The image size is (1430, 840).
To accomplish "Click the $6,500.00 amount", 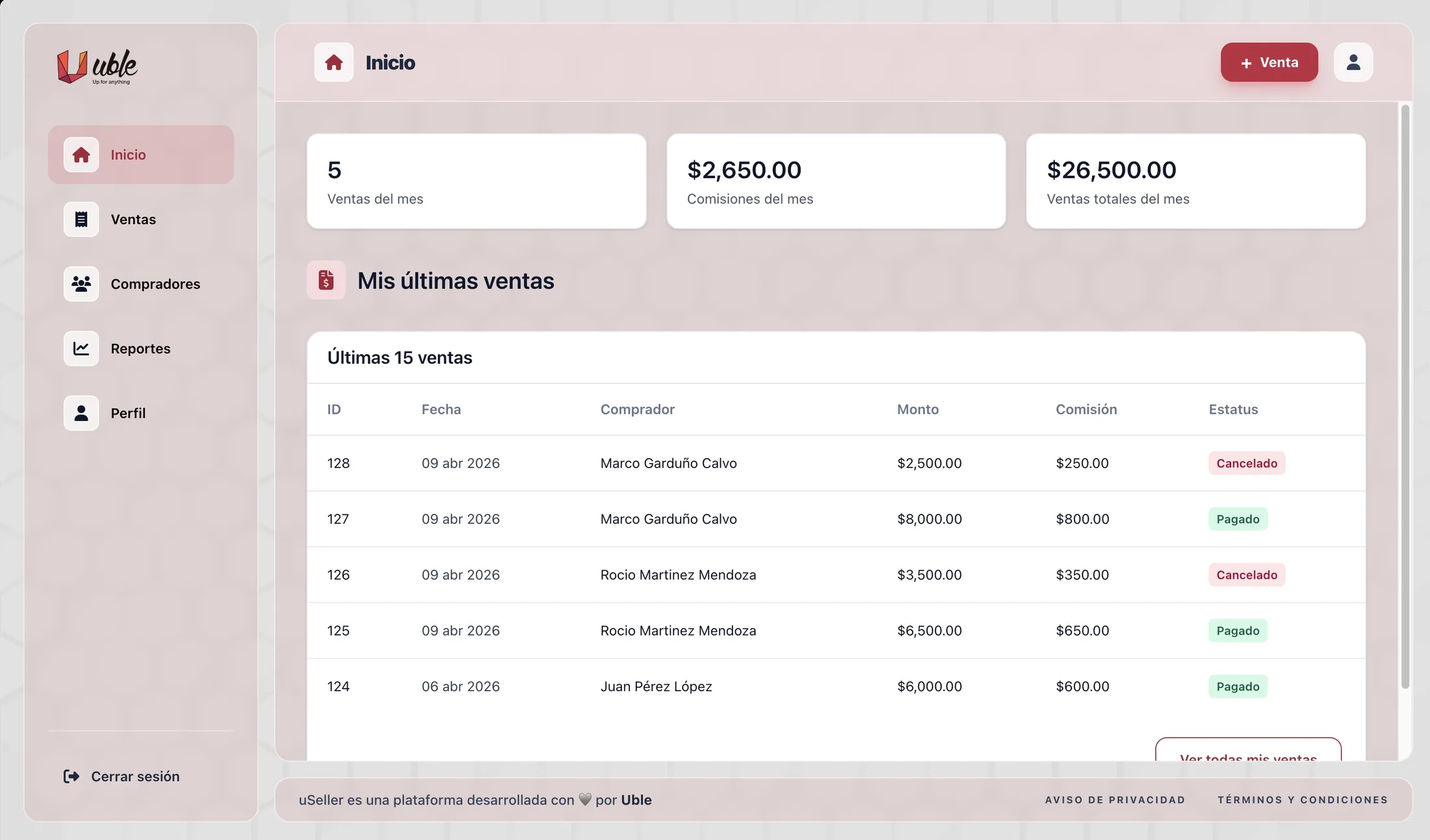I will [929, 631].
